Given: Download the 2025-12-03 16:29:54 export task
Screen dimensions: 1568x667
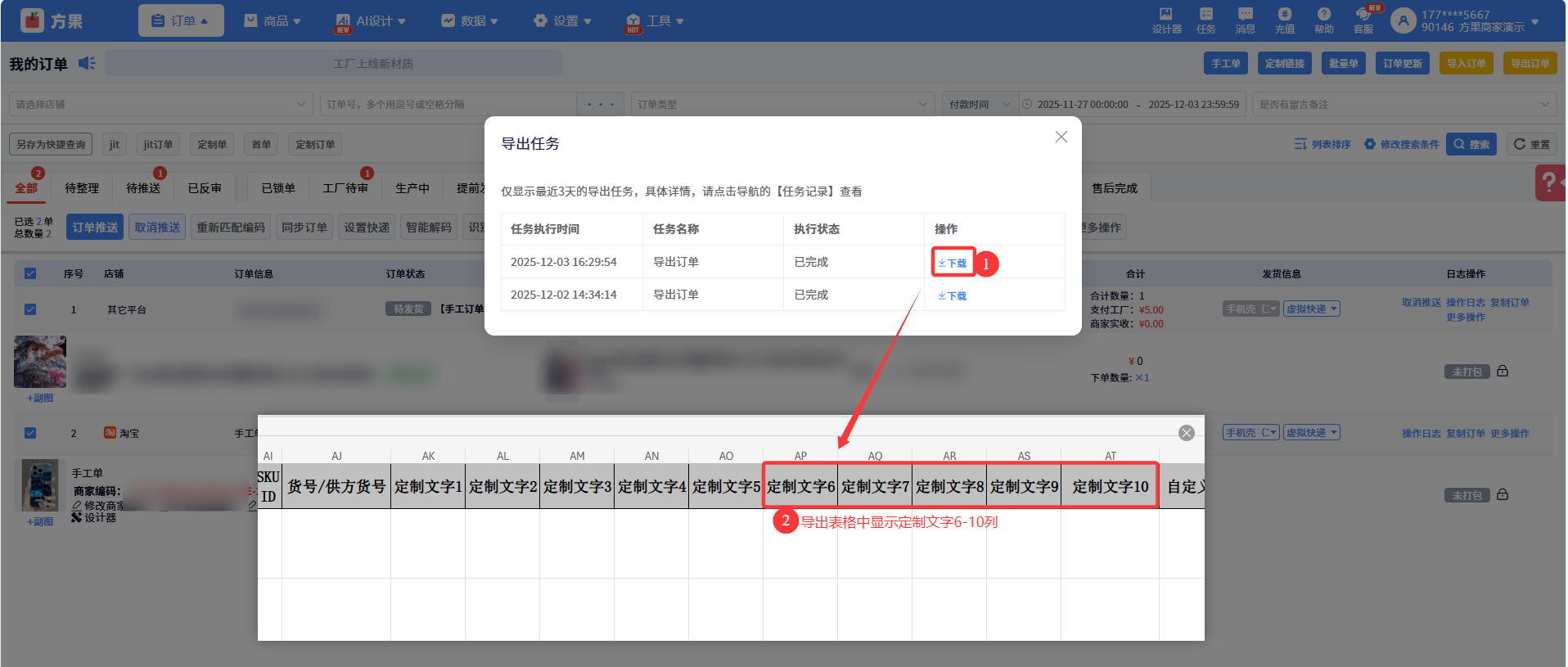Looking at the screenshot, I should 953,263.
